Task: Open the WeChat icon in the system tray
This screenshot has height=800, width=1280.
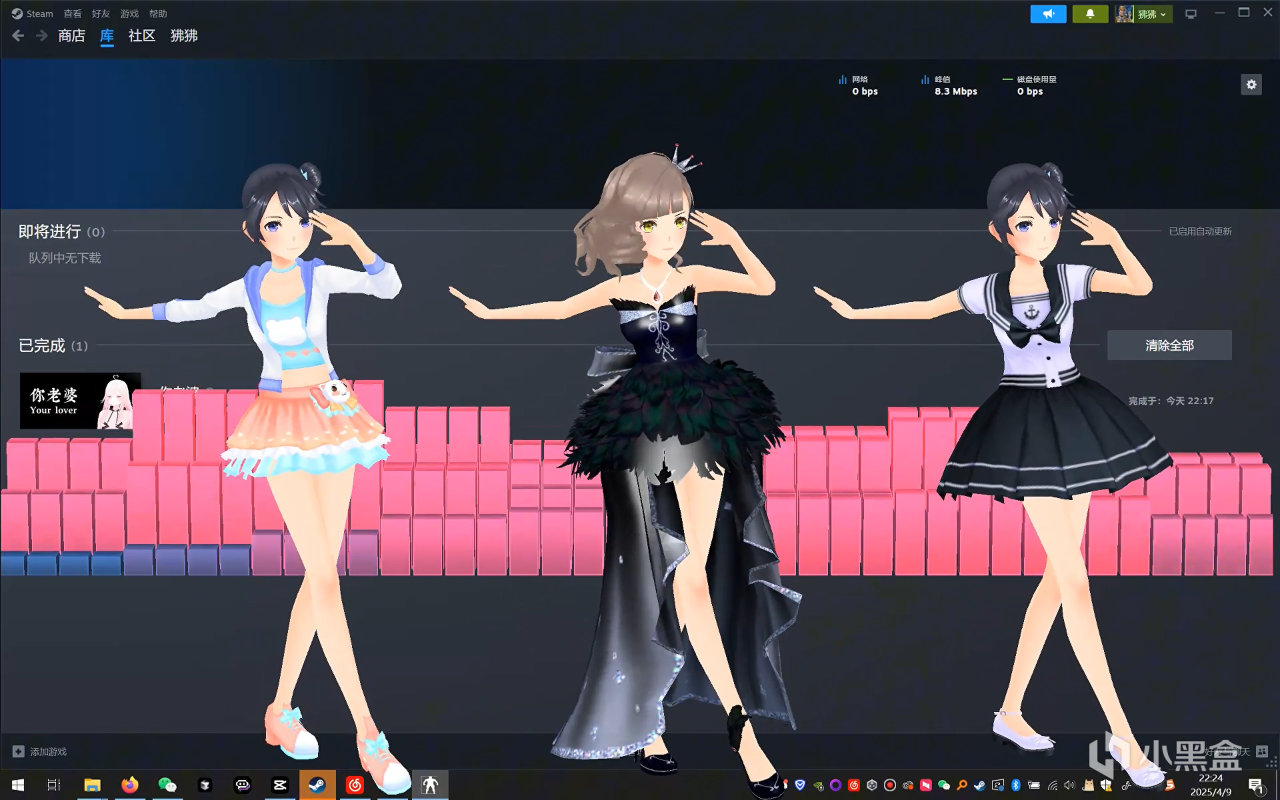Action: coord(943,785)
